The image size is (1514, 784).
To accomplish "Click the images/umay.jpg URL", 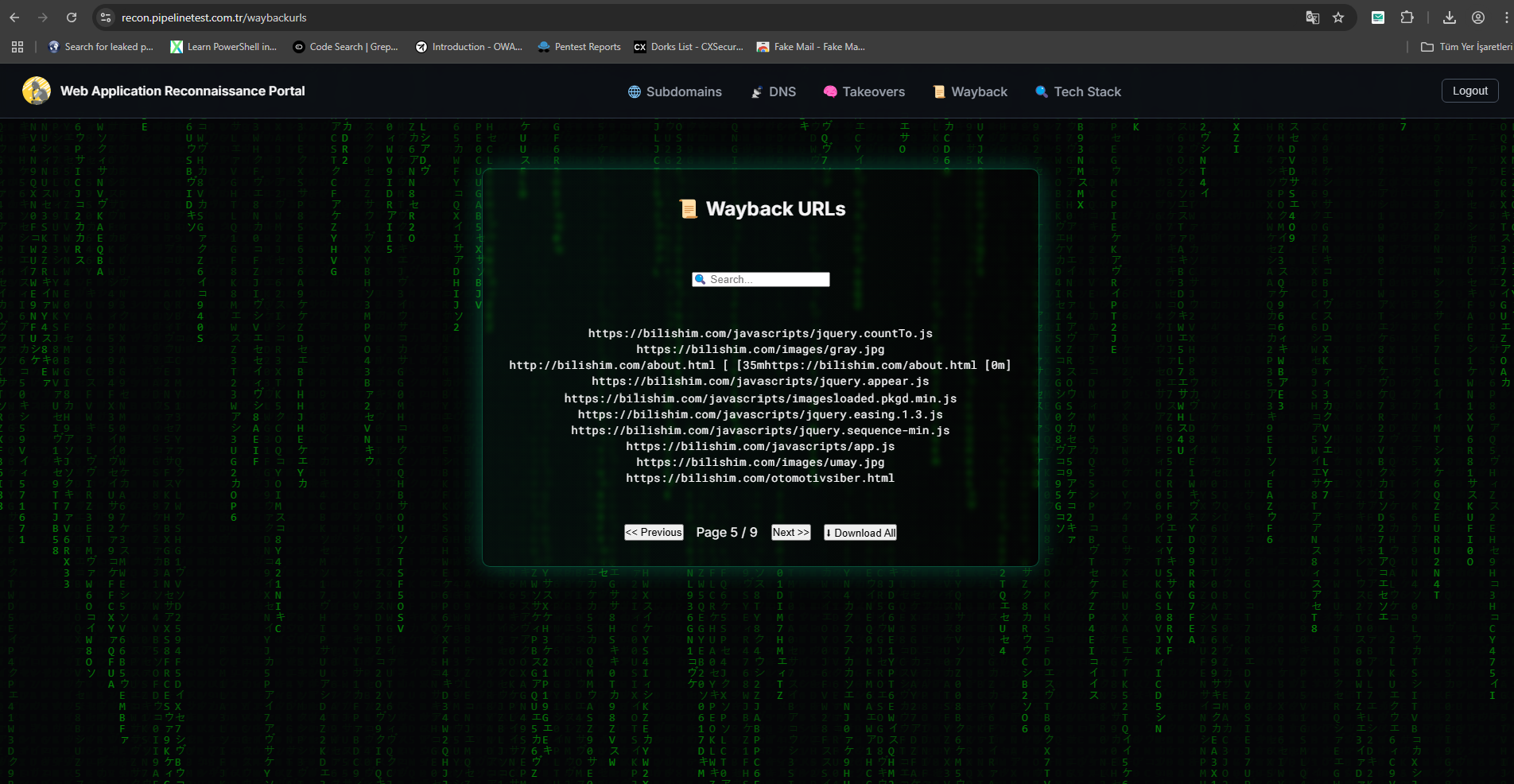I will tap(760, 462).
